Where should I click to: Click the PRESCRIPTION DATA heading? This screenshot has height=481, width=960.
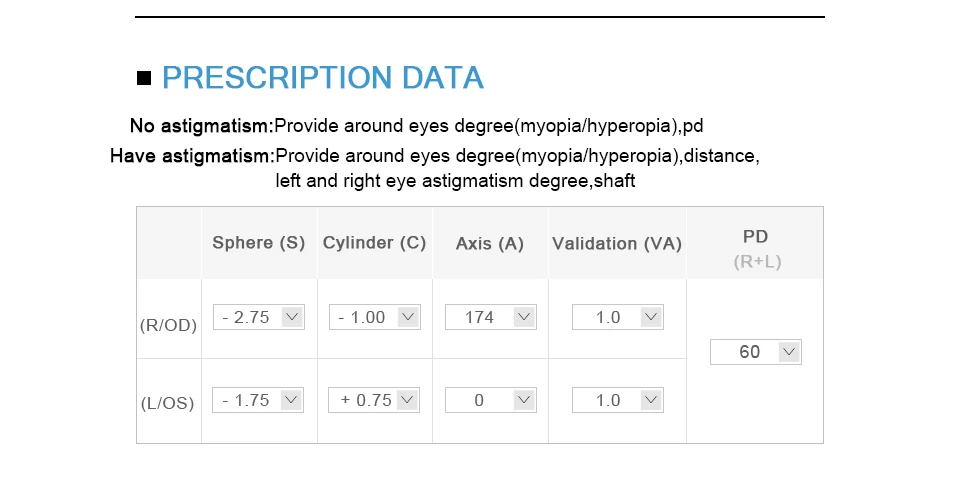pyautogui.click(x=323, y=78)
